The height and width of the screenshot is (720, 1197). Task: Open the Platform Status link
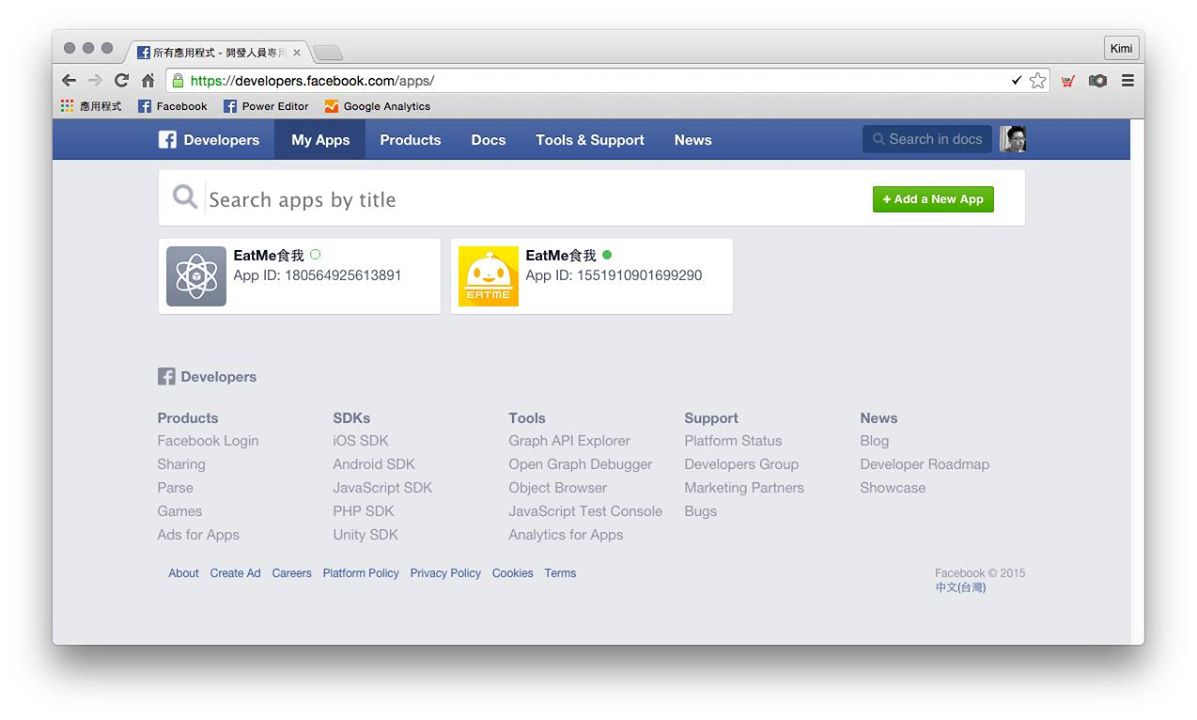[x=733, y=441]
